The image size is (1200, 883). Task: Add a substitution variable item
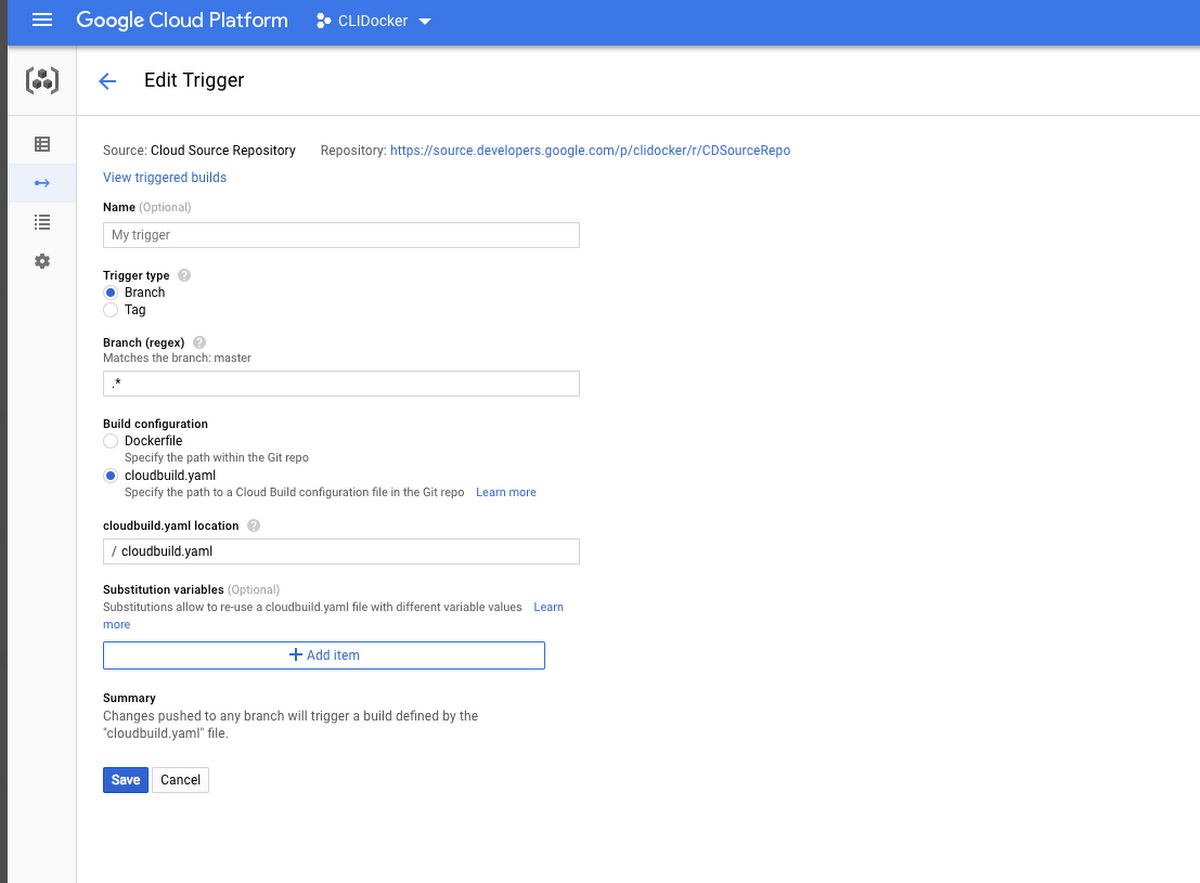click(324, 655)
